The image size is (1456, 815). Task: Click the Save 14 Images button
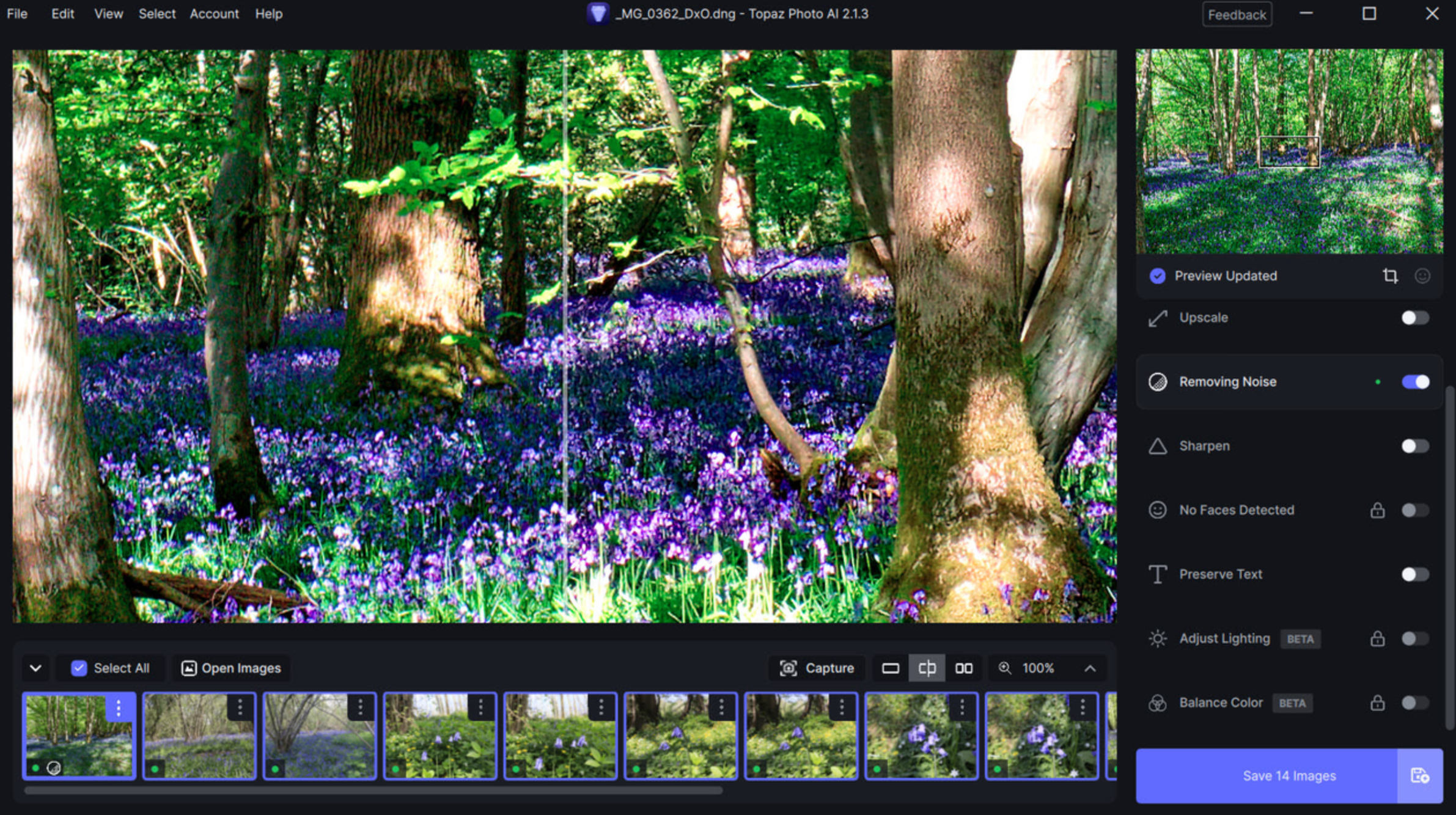(1267, 776)
